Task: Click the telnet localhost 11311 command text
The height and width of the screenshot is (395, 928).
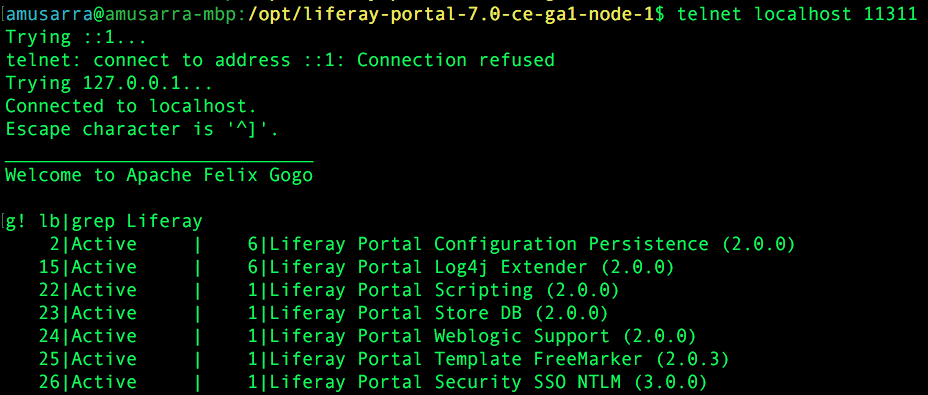Action: (x=797, y=14)
